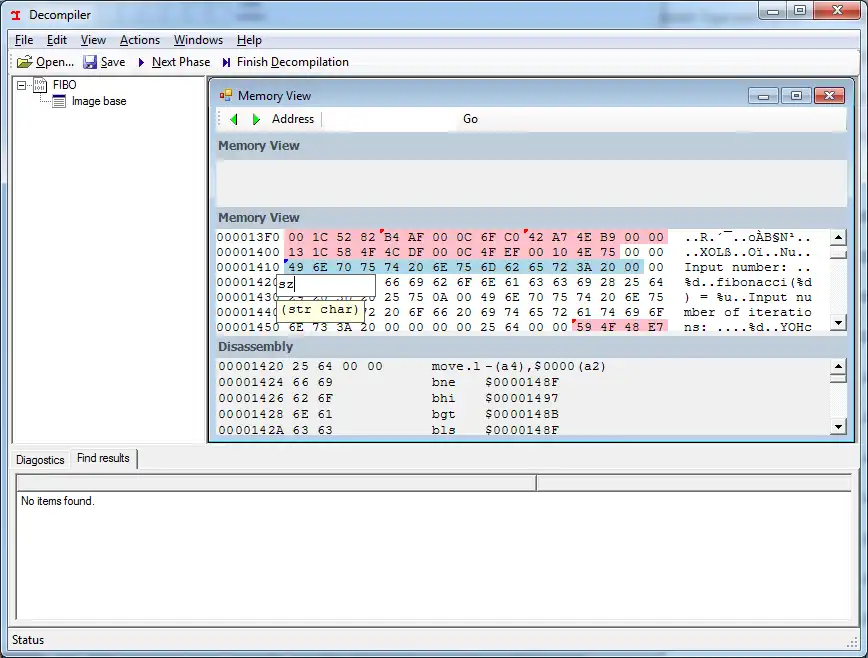Click the Memory View window title icon

point(226,96)
